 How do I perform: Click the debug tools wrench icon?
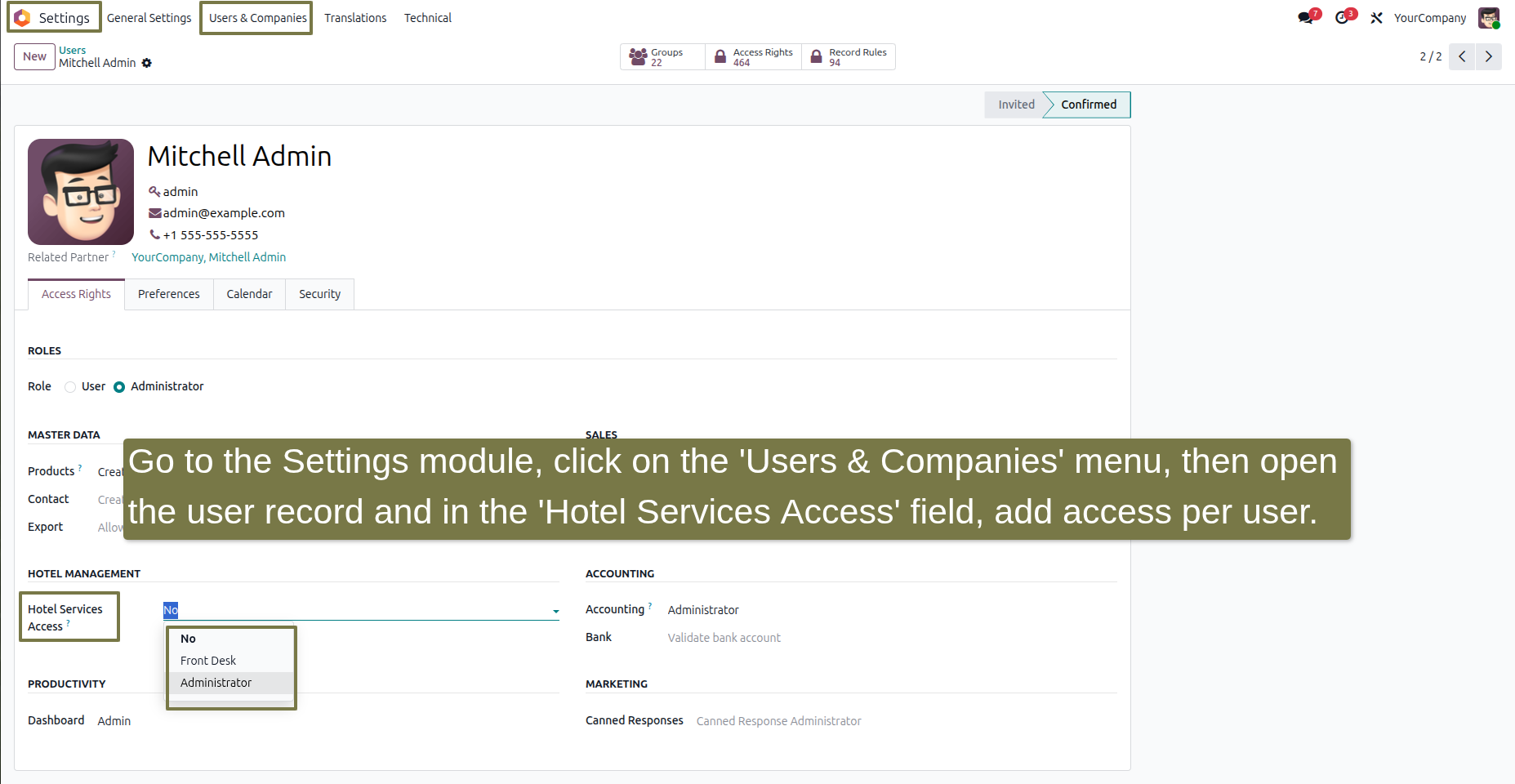point(1376,18)
